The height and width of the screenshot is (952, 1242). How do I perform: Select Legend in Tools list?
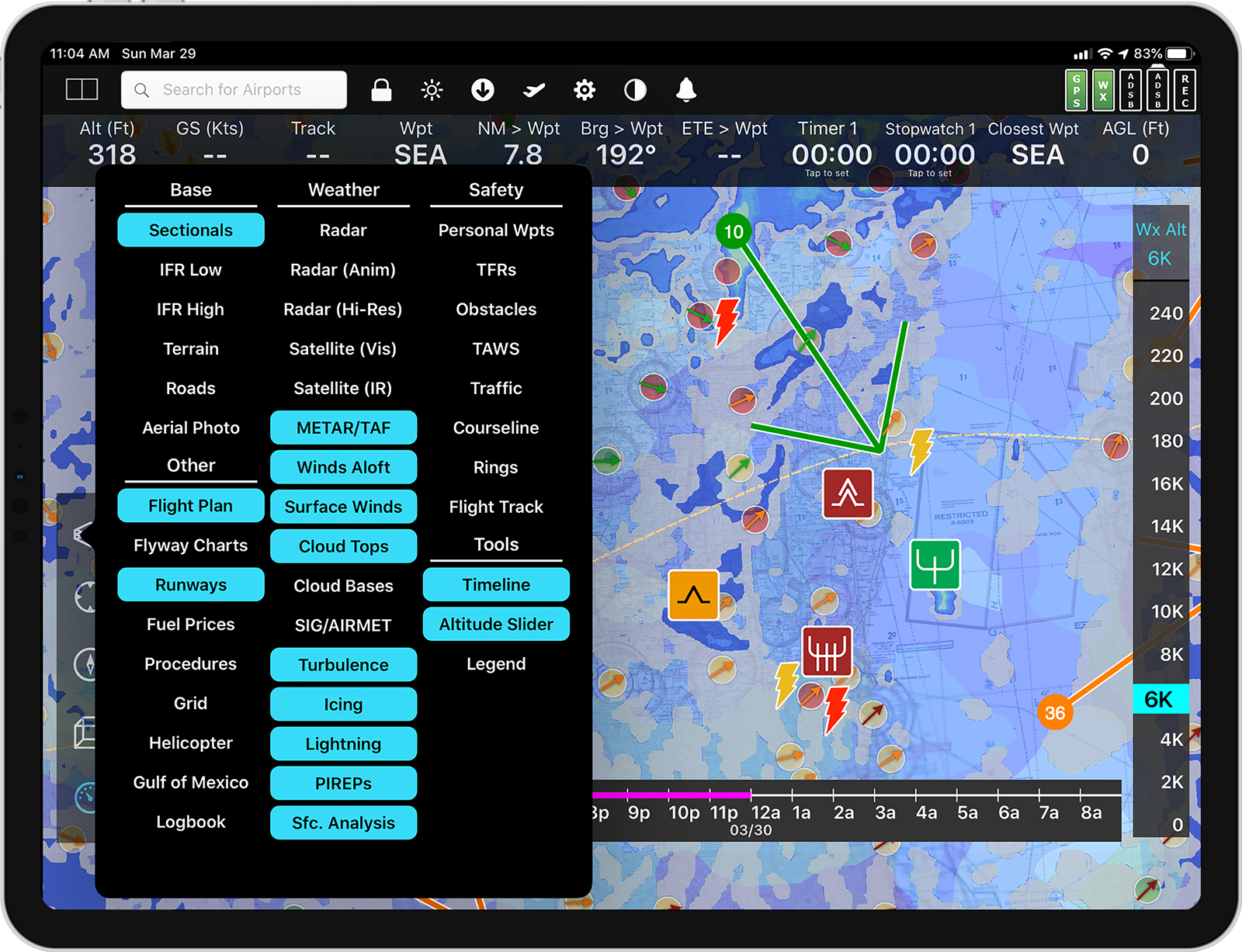point(496,663)
